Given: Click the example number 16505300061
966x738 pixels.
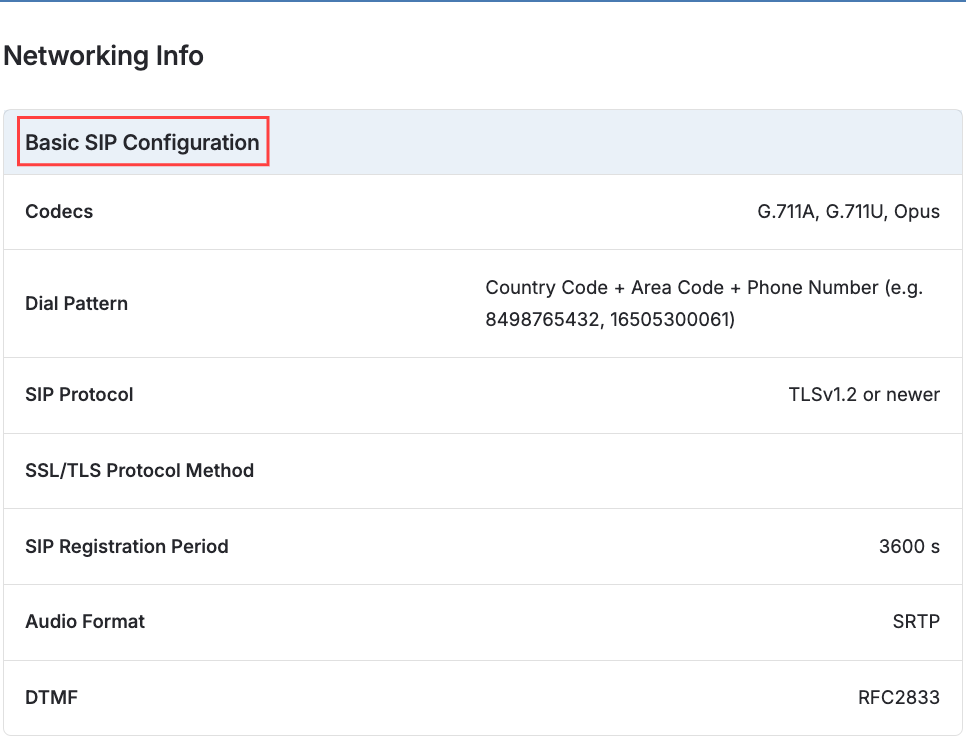Looking at the screenshot, I should click(x=670, y=319).
